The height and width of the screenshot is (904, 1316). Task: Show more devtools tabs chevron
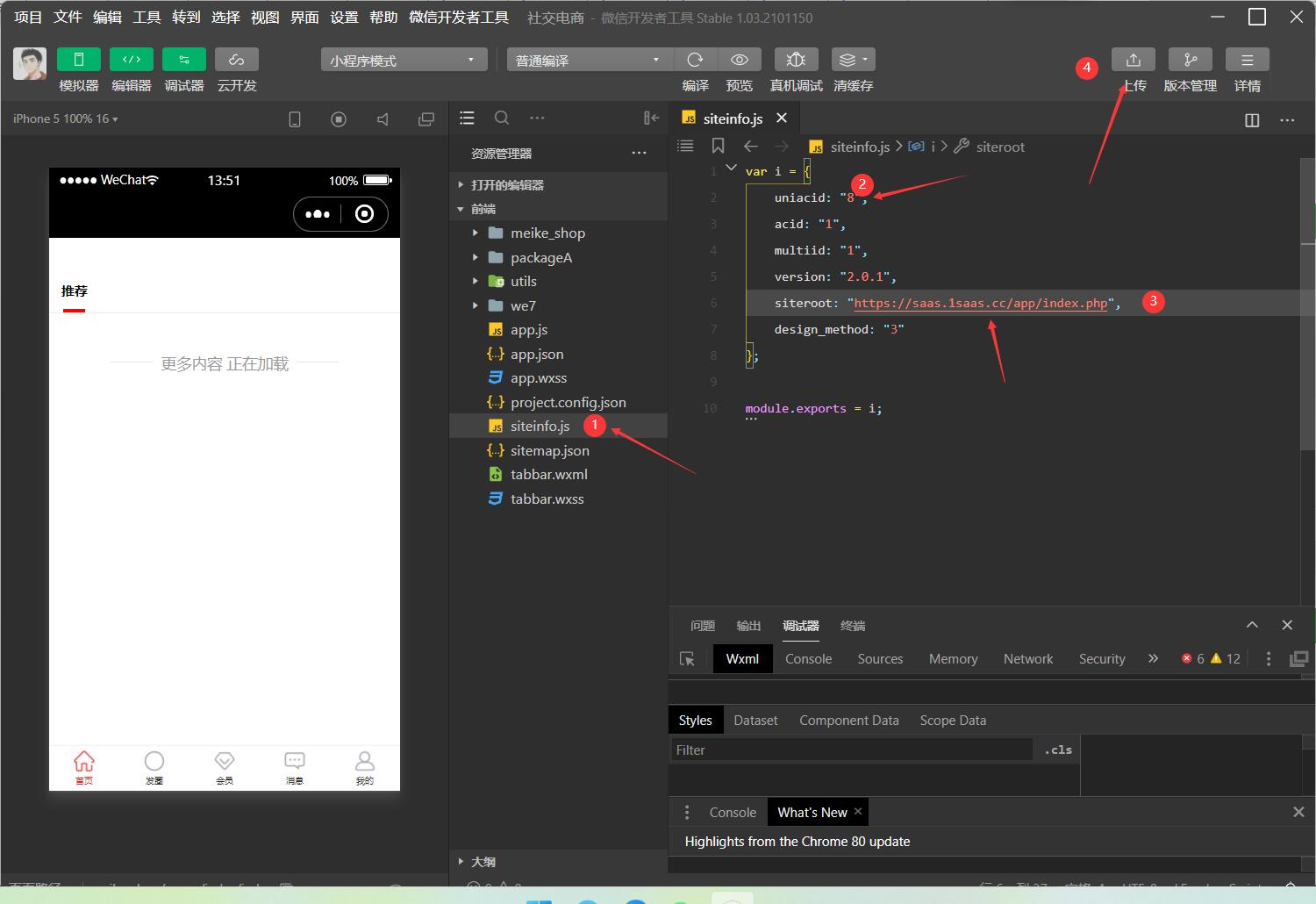[1153, 658]
